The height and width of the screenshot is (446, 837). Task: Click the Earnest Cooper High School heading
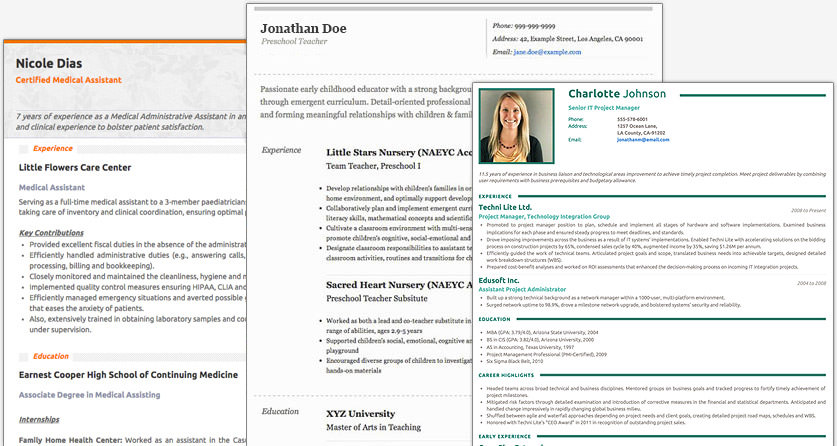pos(128,375)
